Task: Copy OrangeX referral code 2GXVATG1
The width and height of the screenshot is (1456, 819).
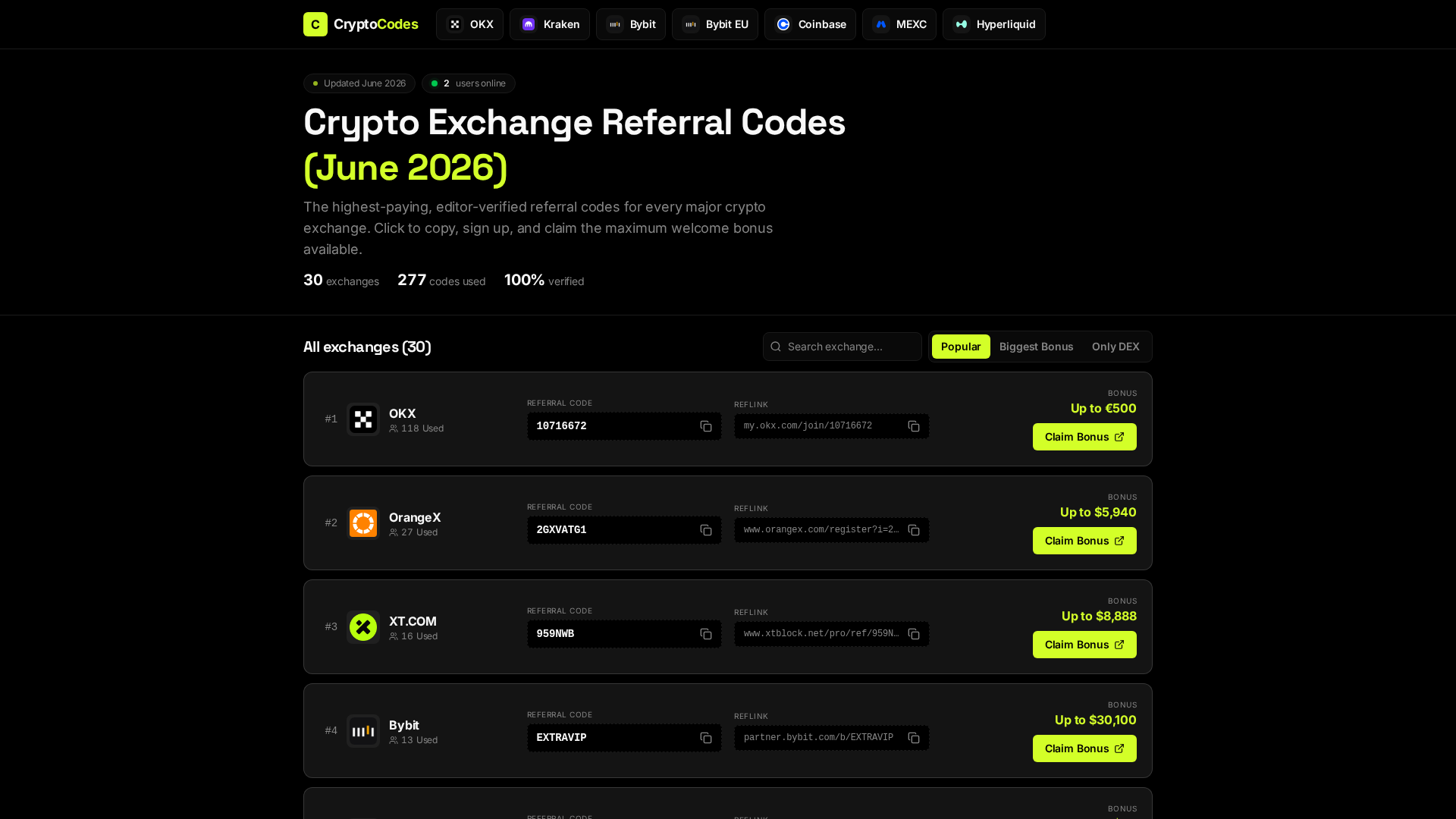Action: click(706, 530)
